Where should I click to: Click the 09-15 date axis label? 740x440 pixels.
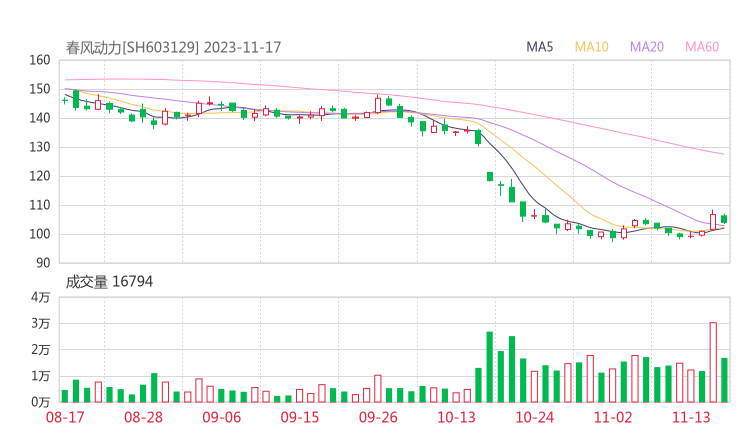tap(300, 417)
